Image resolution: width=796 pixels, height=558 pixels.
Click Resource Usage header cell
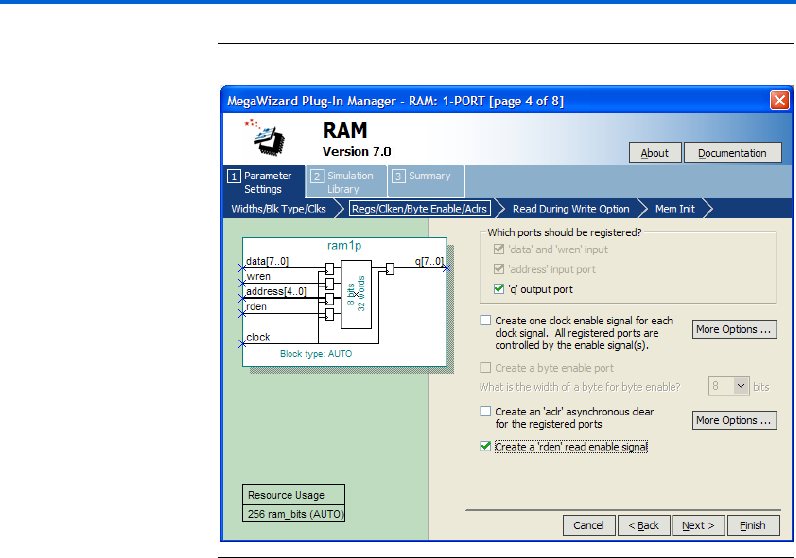pos(293,495)
